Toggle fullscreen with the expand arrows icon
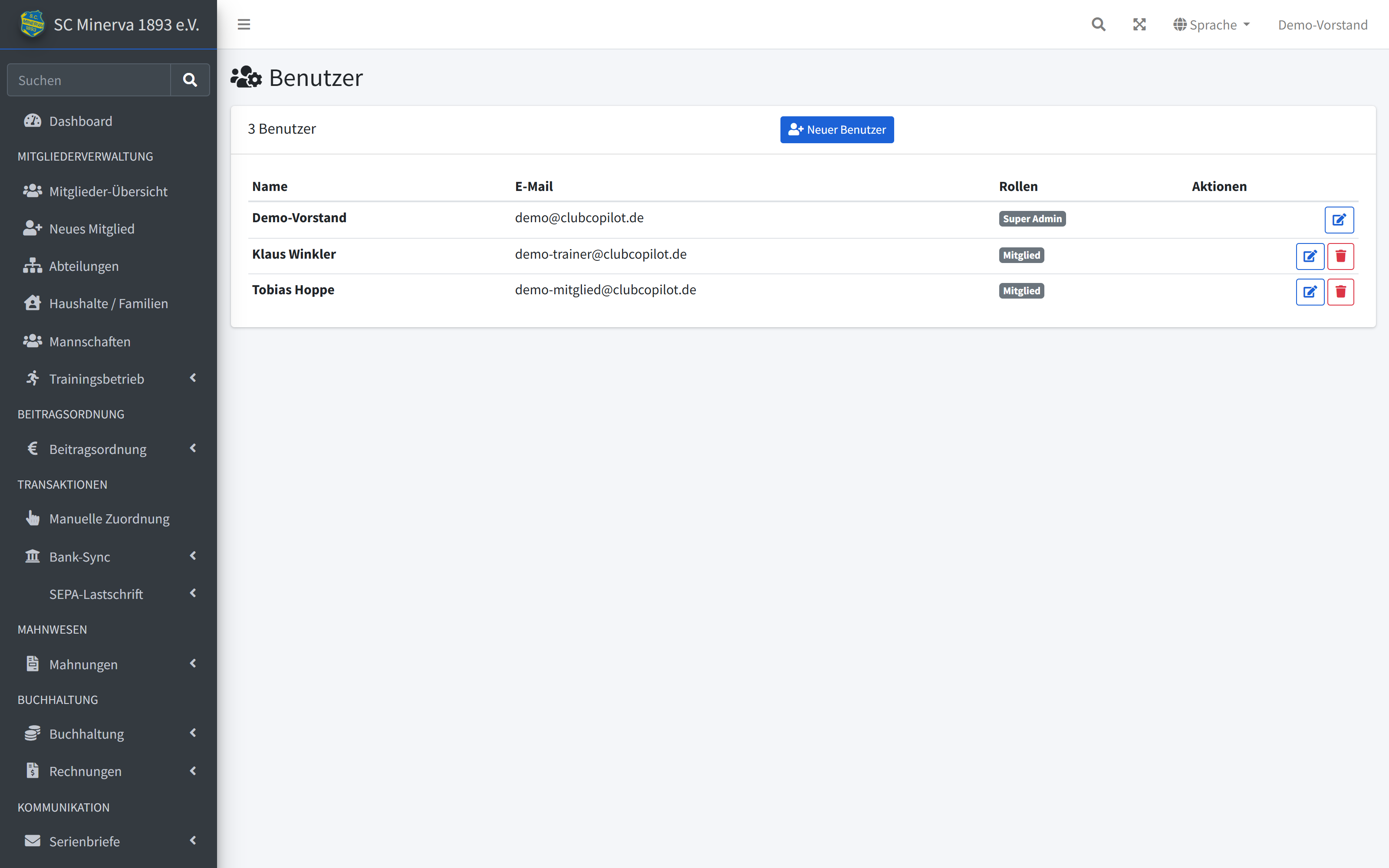Viewport: 1389px width, 868px height. pyautogui.click(x=1139, y=24)
